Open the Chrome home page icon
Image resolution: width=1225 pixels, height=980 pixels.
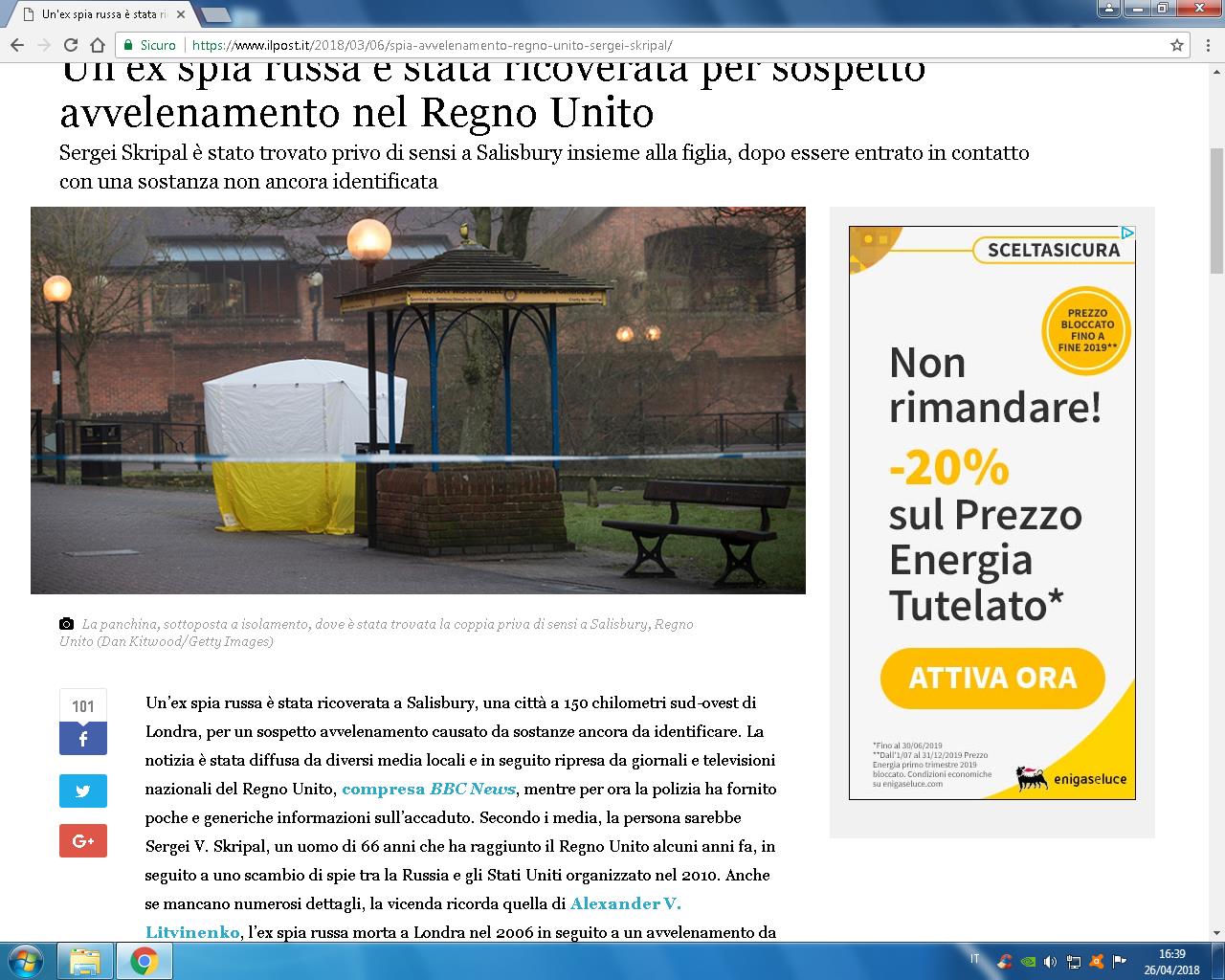coord(95,44)
